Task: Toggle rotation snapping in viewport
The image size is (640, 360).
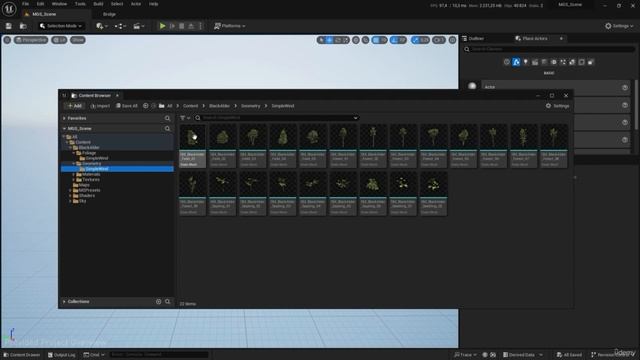Action: (x=394, y=40)
